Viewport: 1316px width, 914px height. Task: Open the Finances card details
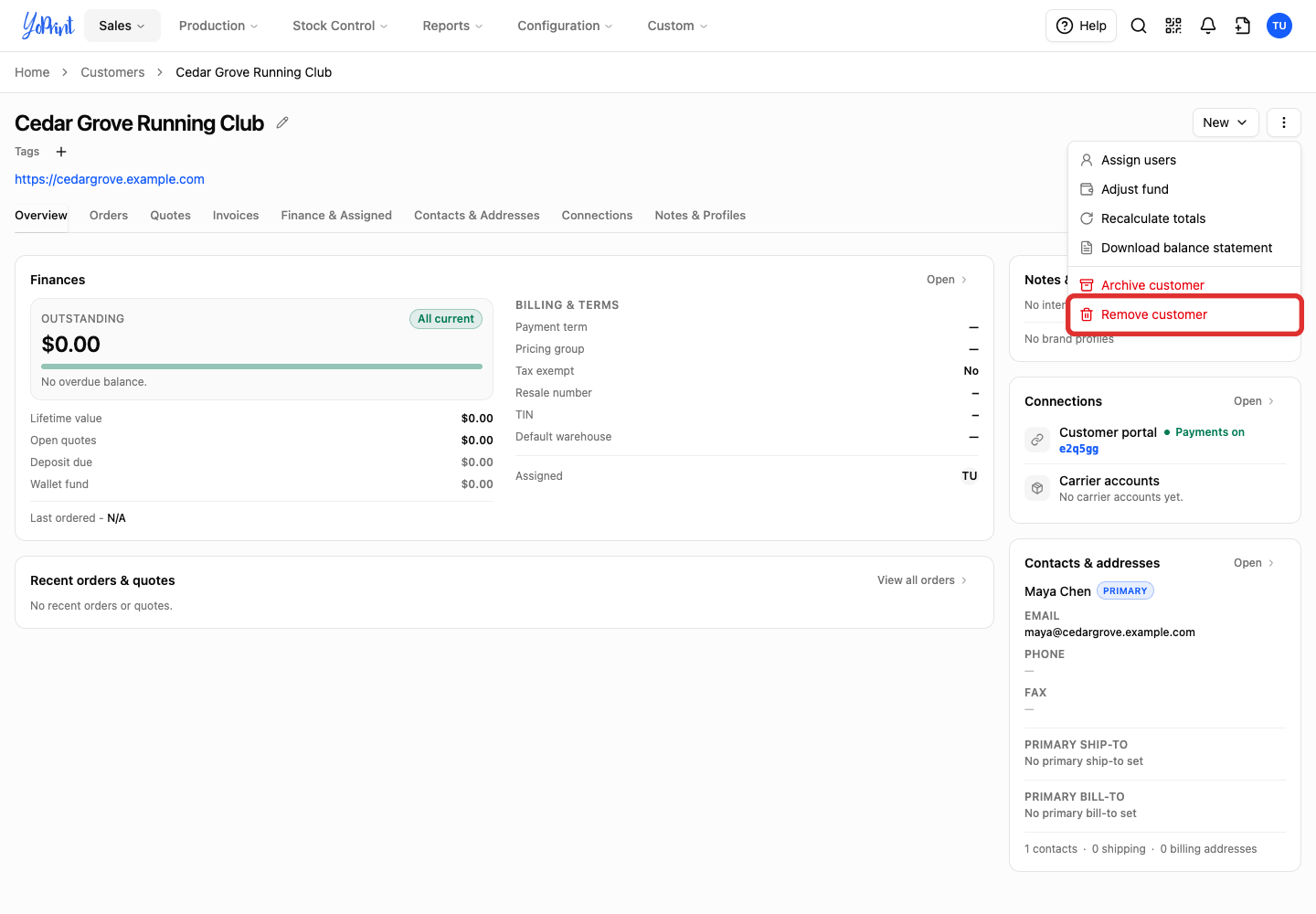[x=947, y=280]
